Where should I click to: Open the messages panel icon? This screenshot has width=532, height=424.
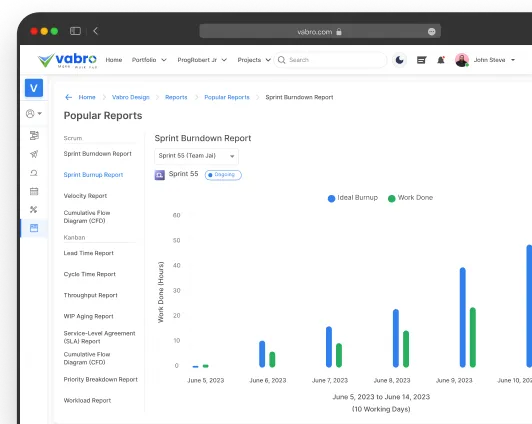(x=421, y=60)
